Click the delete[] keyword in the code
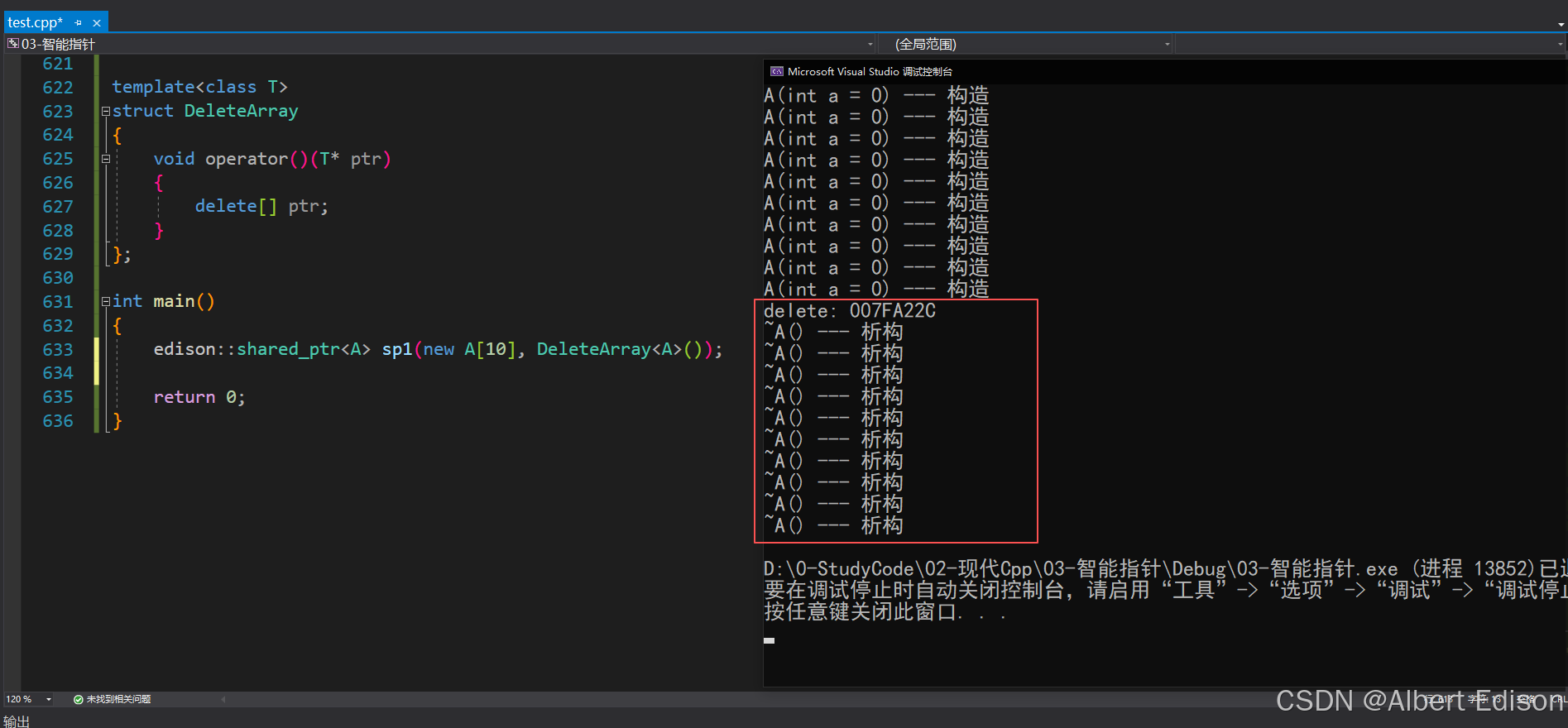This screenshot has width=1568, height=728. [236, 206]
